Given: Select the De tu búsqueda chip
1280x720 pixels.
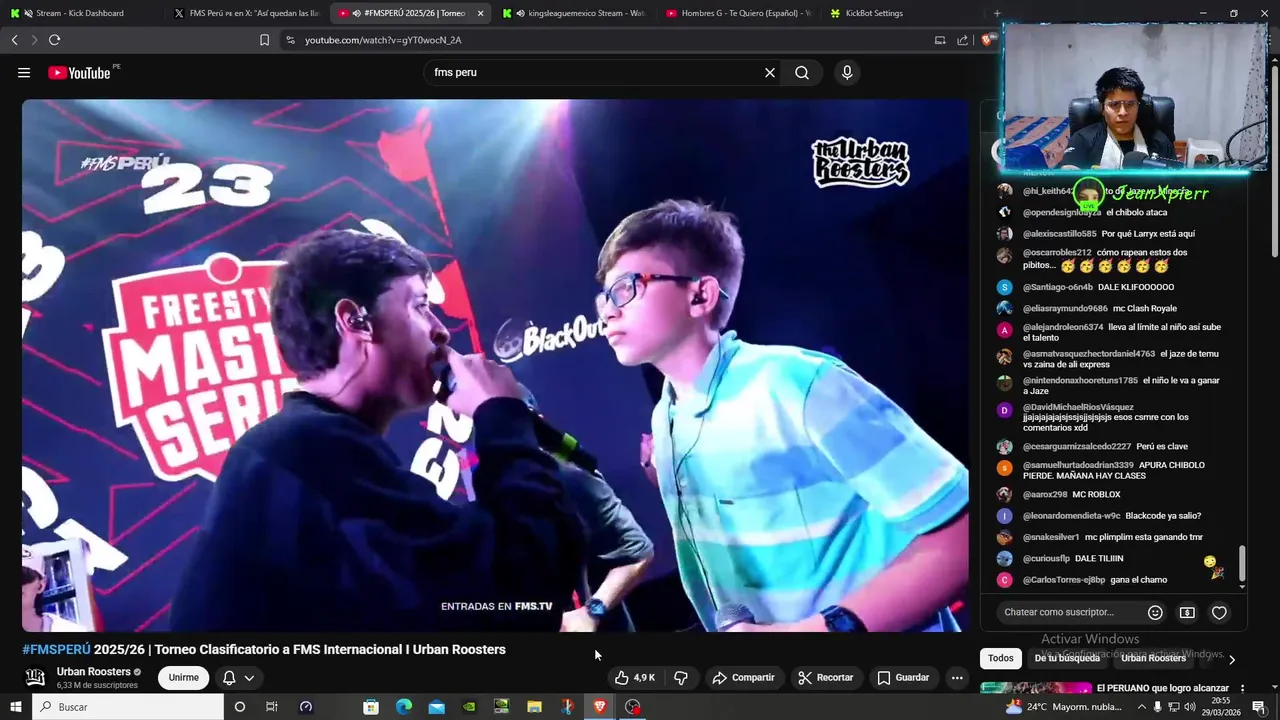Looking at the screenshot, I should click(1067, 658).
